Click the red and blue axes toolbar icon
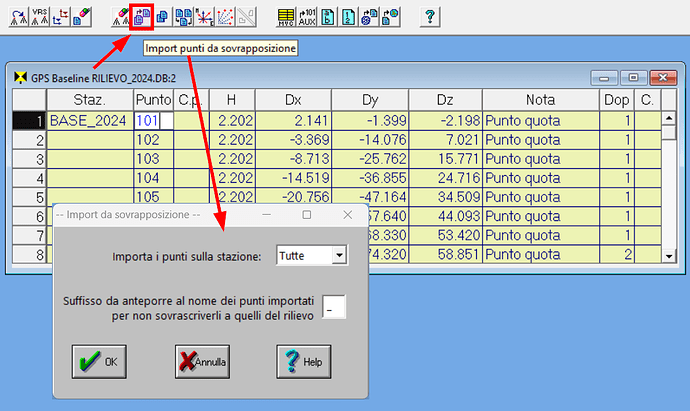Screen dimensions: 690x411 pyautogui.click(x=60, y=17)
